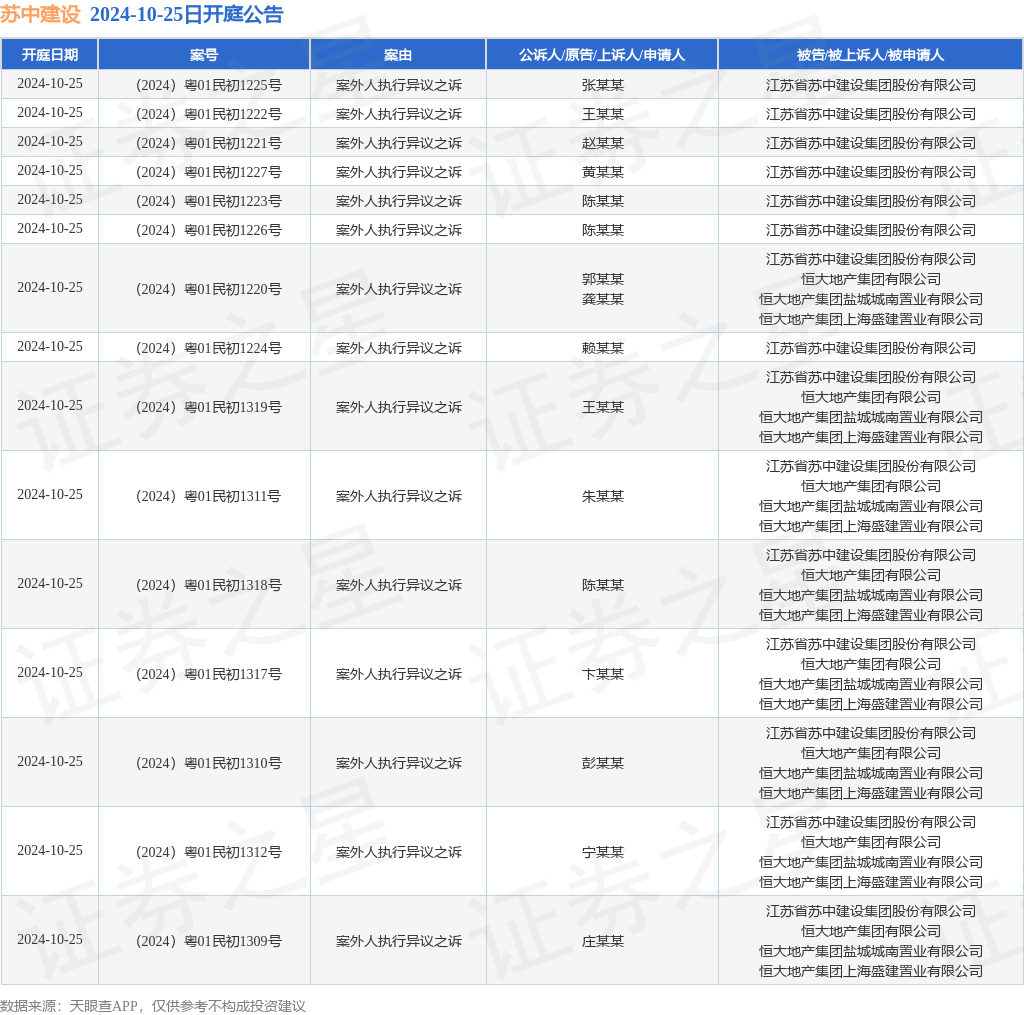Screen dimensions: 1024x1015
Task: Select plaintiff name 郭某某
Action: coord(603,279)
